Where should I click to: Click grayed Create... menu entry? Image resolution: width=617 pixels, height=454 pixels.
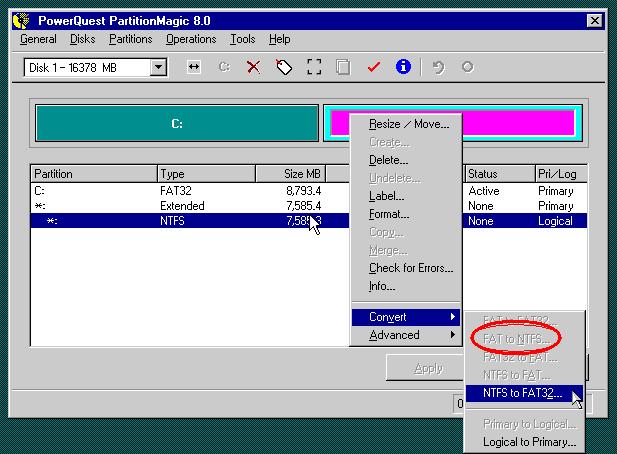(406, 142)
